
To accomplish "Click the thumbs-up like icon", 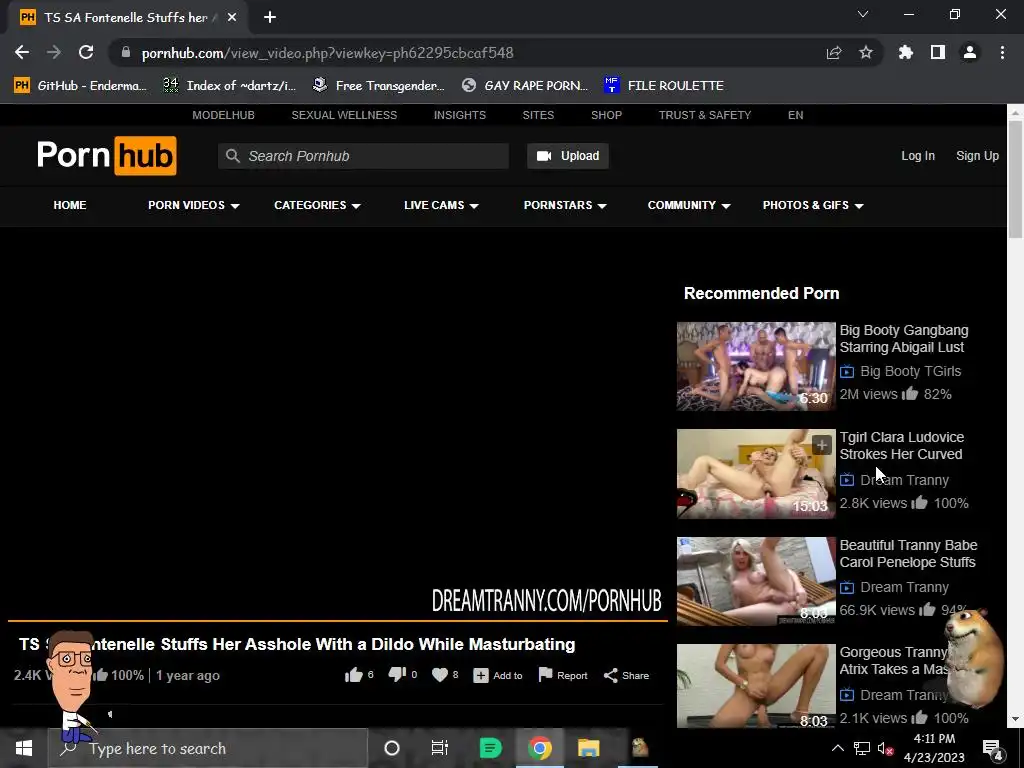I will (x=353, y=675).
